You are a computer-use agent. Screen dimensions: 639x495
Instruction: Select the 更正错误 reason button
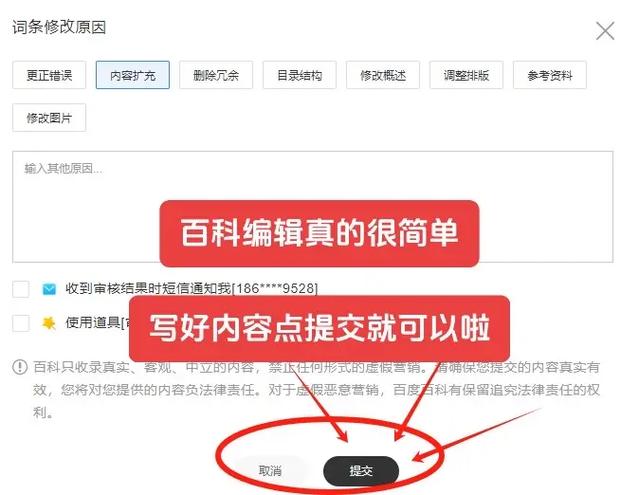pyautogui.click(x=49, y=75)
